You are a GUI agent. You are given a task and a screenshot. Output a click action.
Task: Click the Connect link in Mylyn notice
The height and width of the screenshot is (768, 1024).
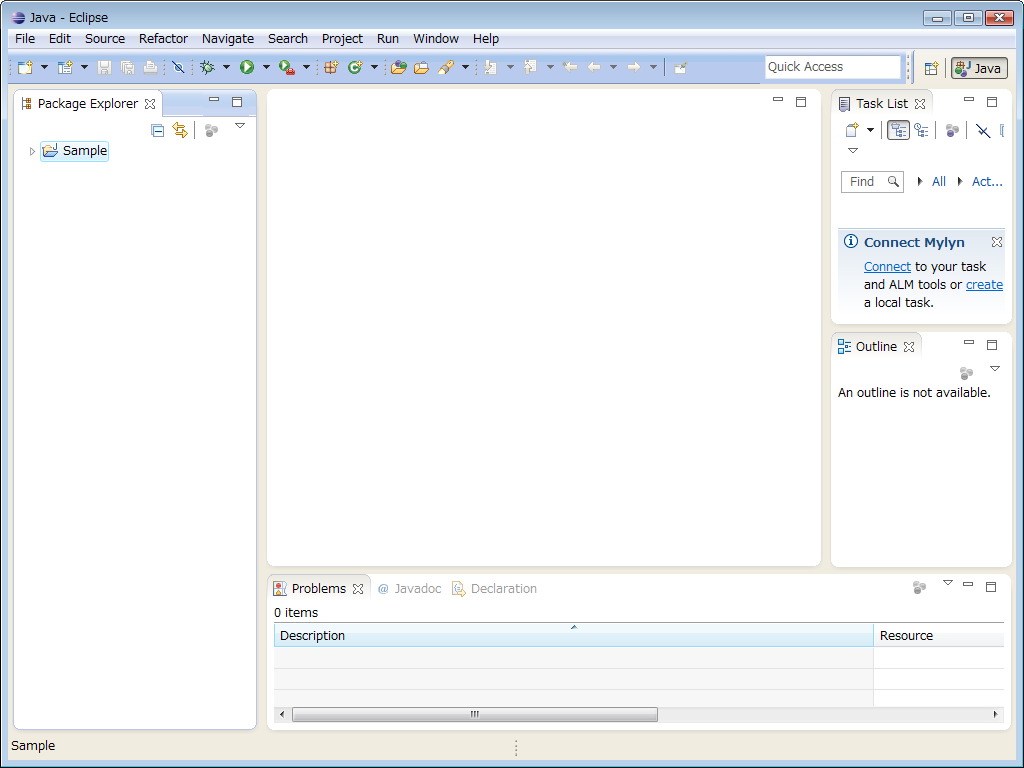tap(887, 267)
